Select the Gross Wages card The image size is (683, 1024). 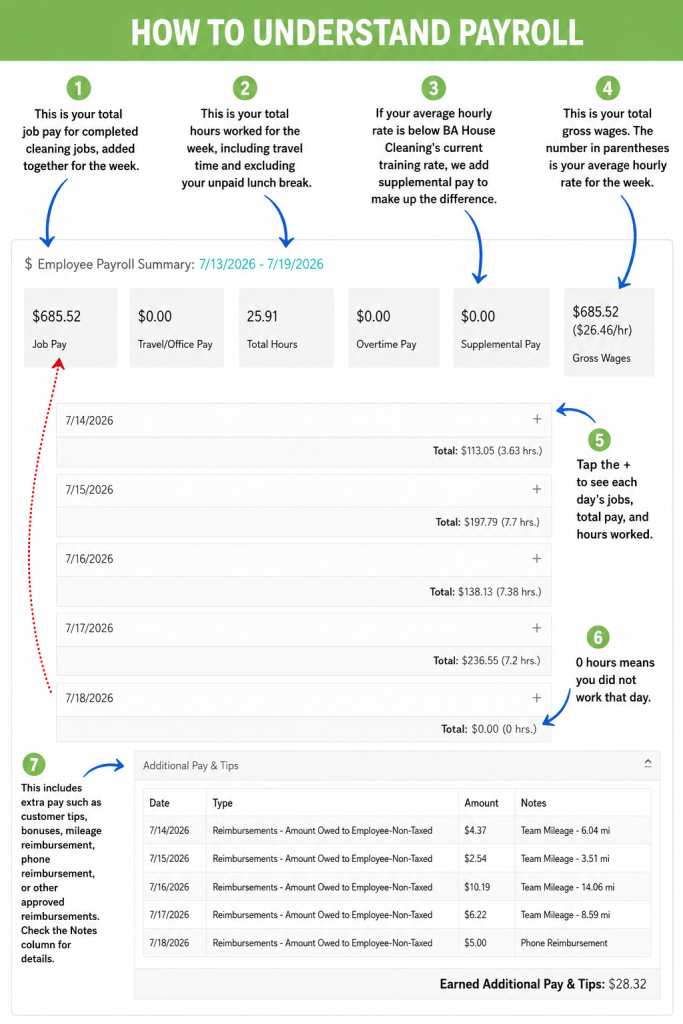(x=609, y=332)
